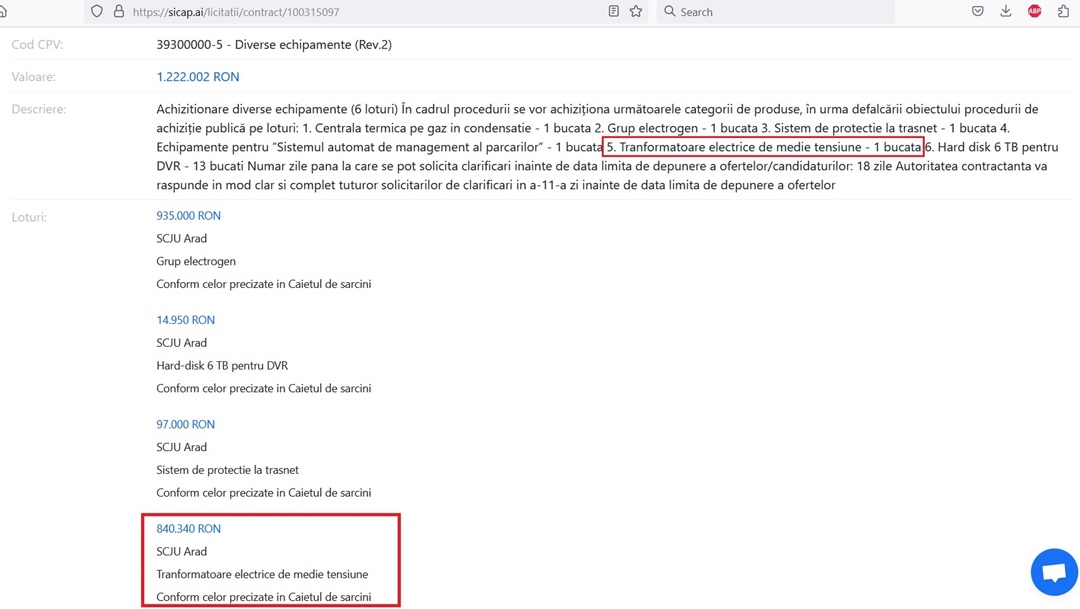This screenshot has height=609, width=1080.
Task: Click 'SCJU Arad' under 840.340 RON
Action: click(x=181, y=551)
